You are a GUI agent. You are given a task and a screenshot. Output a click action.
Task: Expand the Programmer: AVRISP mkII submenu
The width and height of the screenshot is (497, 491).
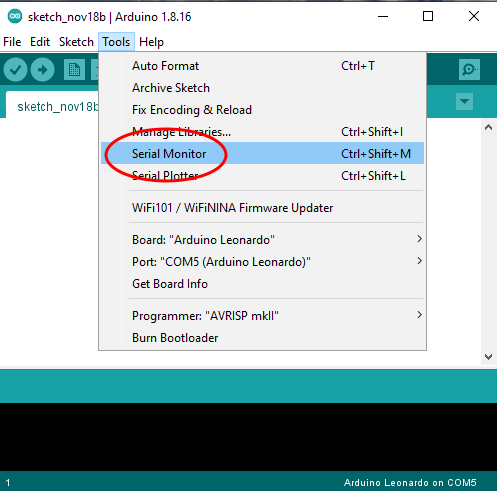tap(262, 316)
